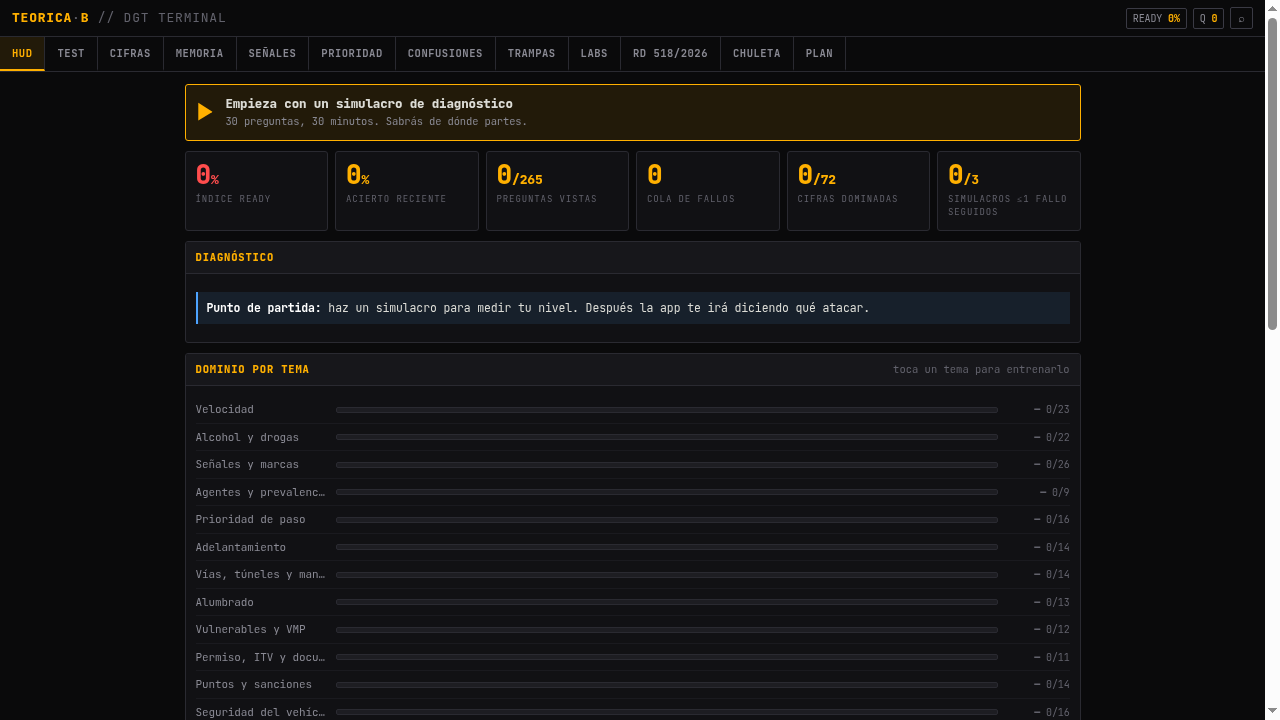The width and height of the screenshot is (1280, 720).
Task: Switch to the HUD tab
Action: tap(22, 54)
